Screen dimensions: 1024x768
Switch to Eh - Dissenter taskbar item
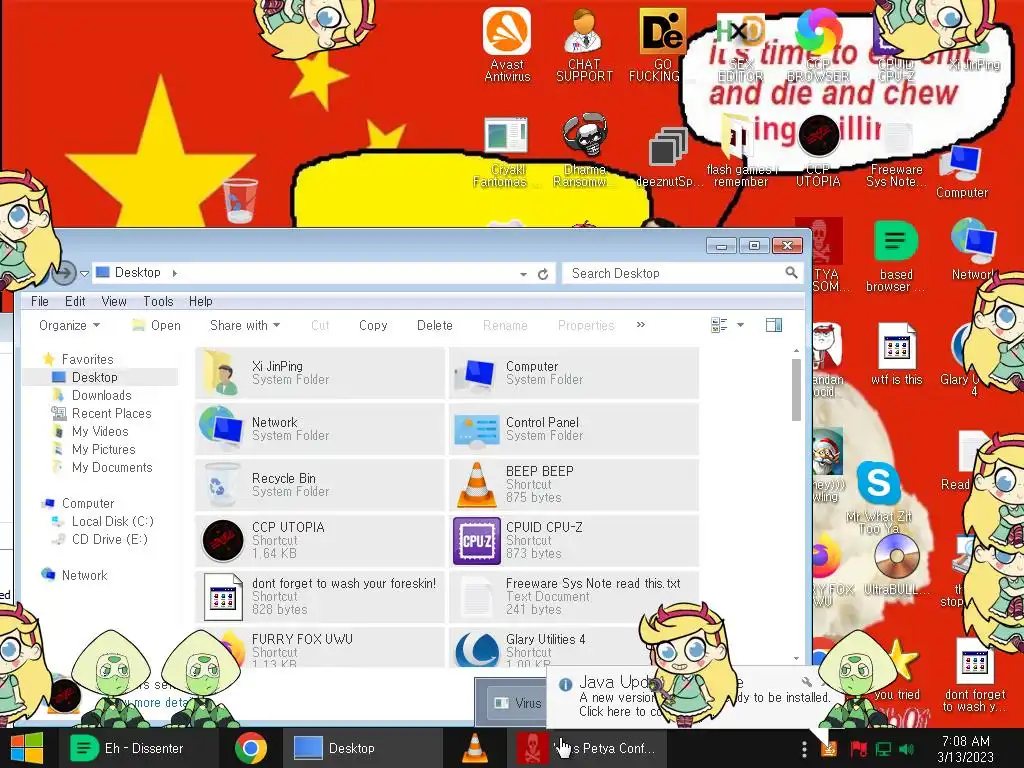[x=138, y=748]
